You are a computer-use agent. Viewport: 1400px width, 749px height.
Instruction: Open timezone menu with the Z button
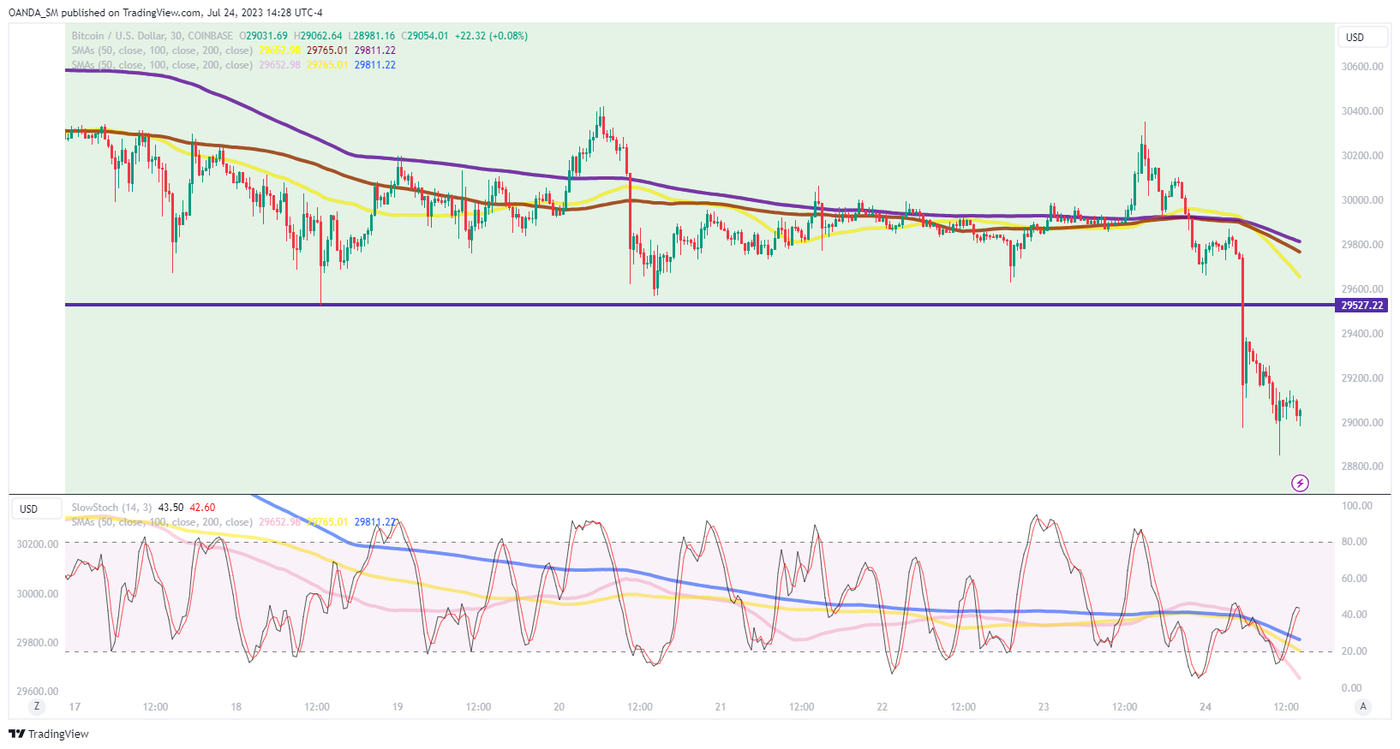(x=37, y=706)
